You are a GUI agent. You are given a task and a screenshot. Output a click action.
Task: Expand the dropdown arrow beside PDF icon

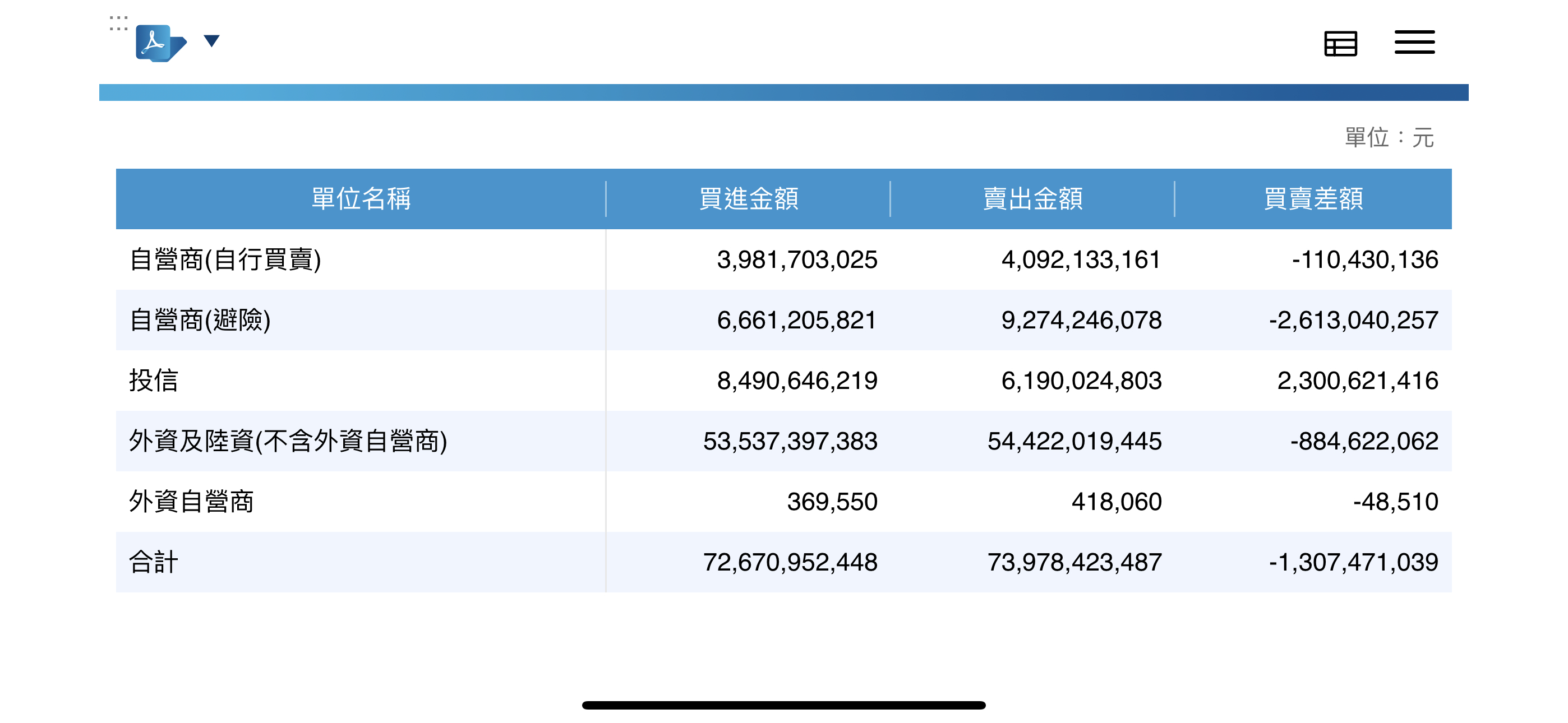(x=211, y=41)
